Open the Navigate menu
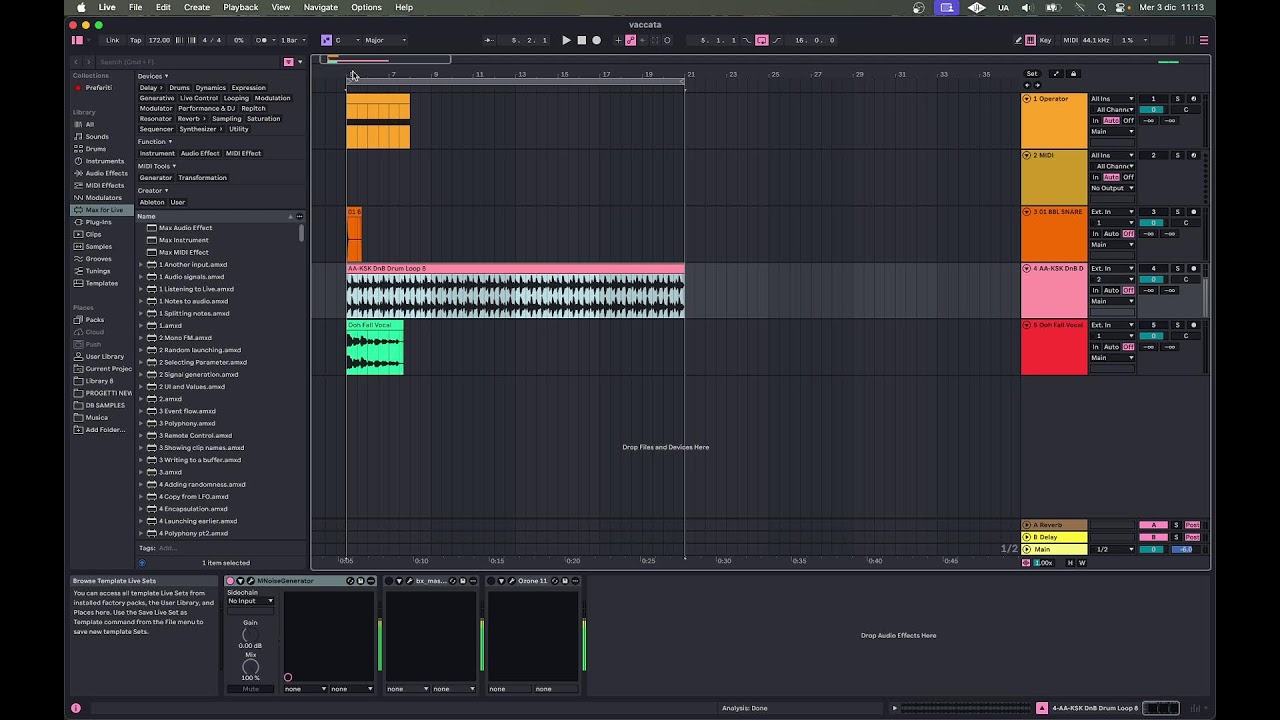Image resolution: width=1280 pixels, height=720 pixels. point(321,7)
